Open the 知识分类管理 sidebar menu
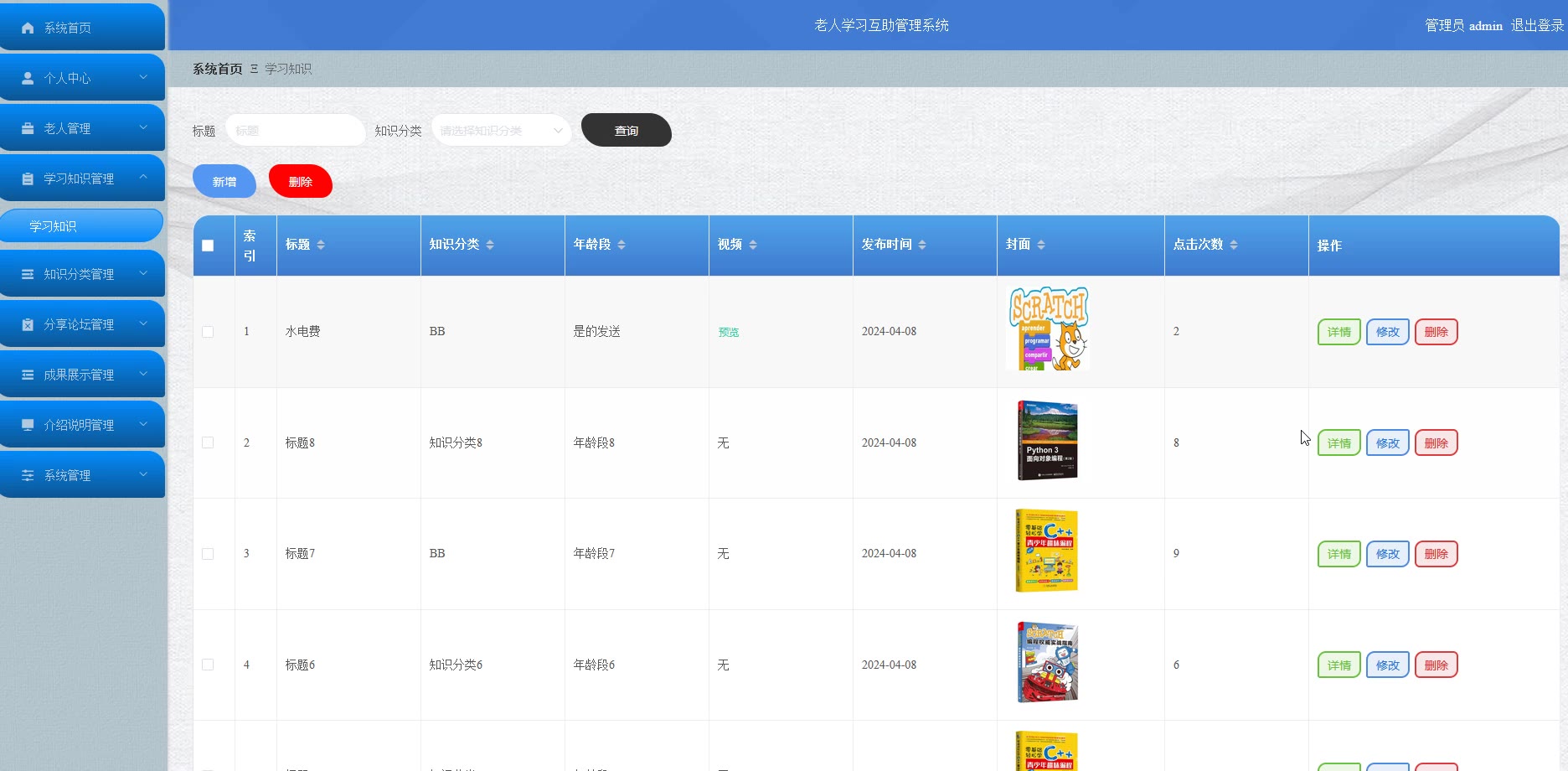The width and height of the screenshot is (1568, 771). point(82,274)
